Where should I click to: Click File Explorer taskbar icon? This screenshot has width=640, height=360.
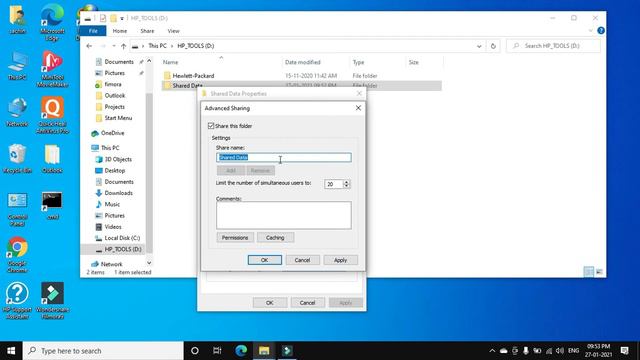[x=264, y=351]
